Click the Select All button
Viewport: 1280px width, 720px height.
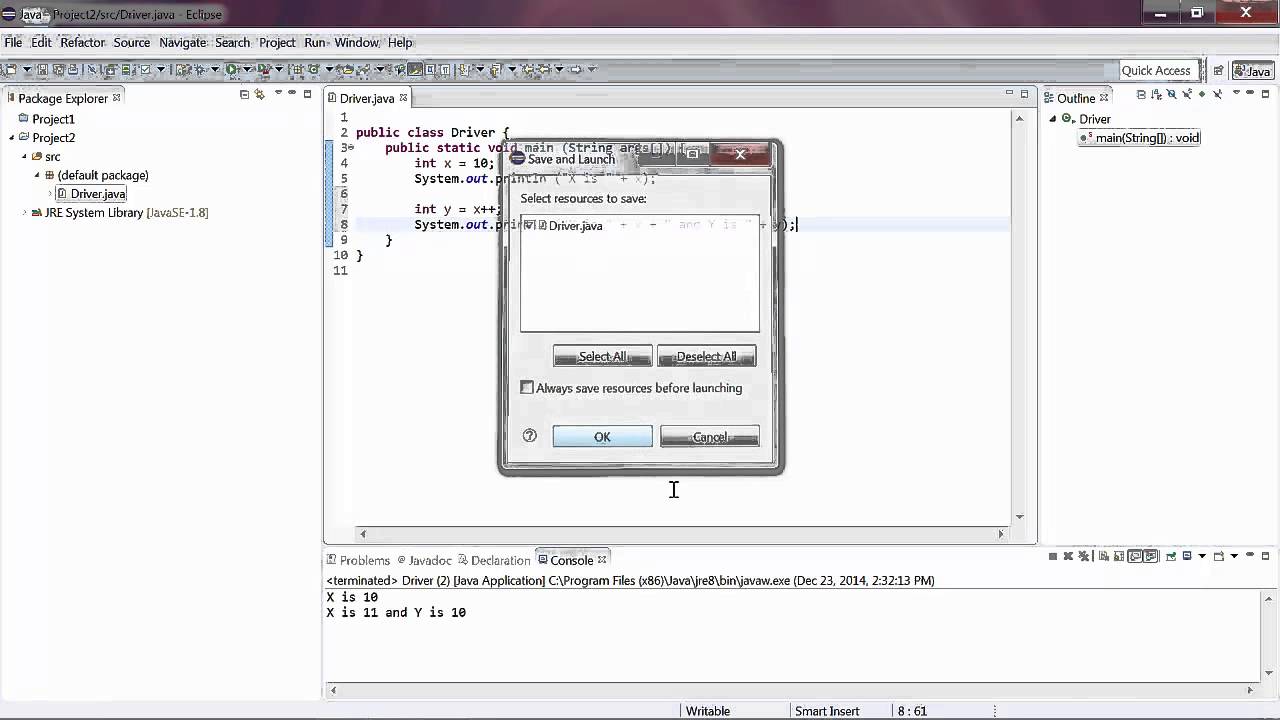[x=602, y=356]
